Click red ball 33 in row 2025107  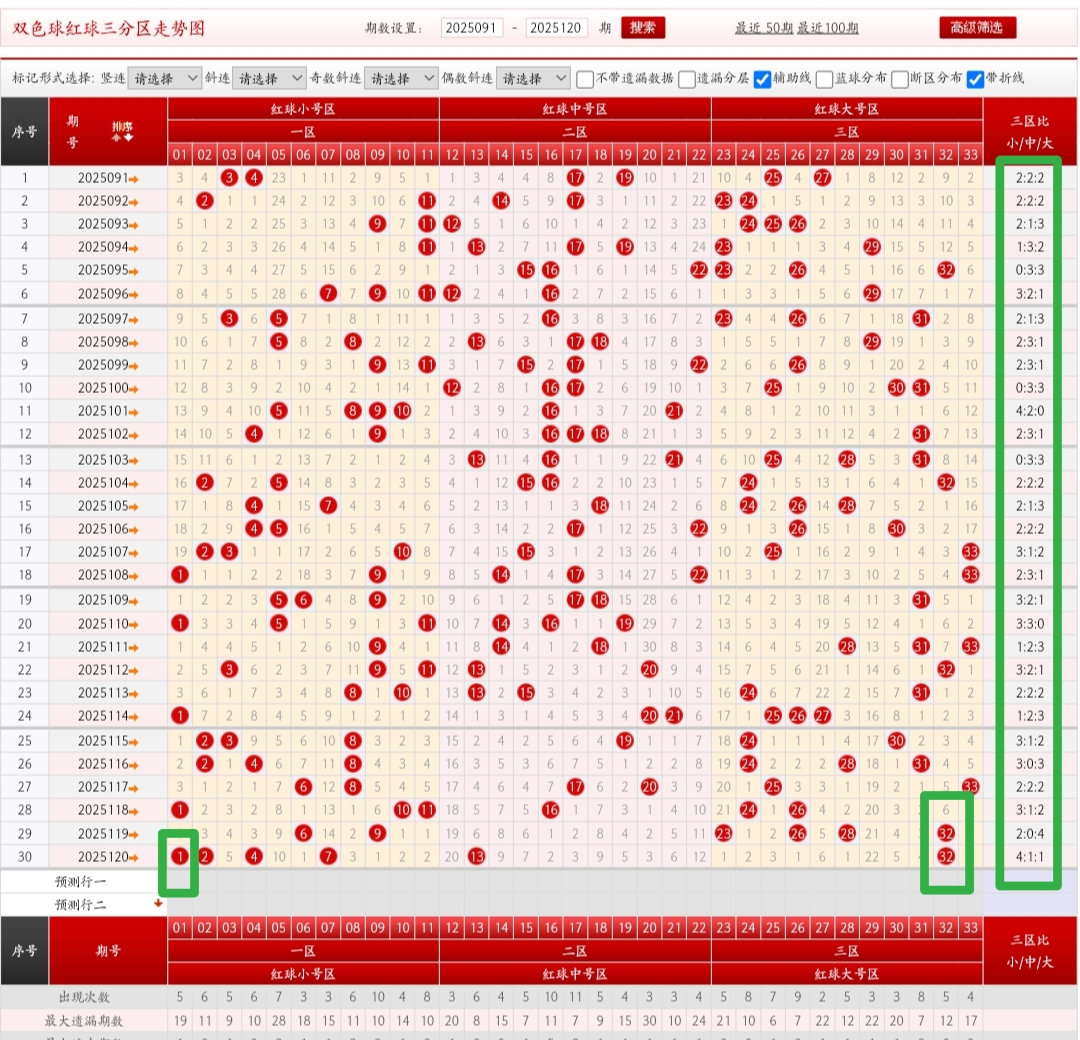tap(970, 552)
